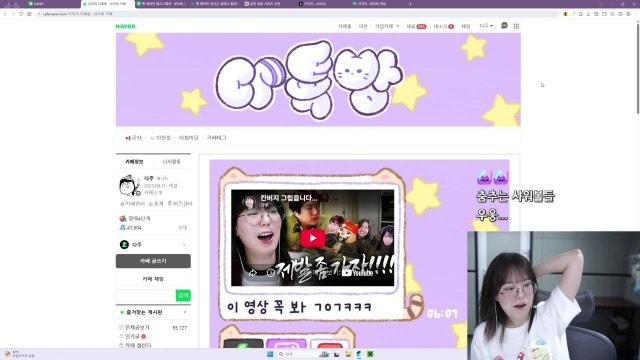Click the member count 47,804

coord(134,228)
